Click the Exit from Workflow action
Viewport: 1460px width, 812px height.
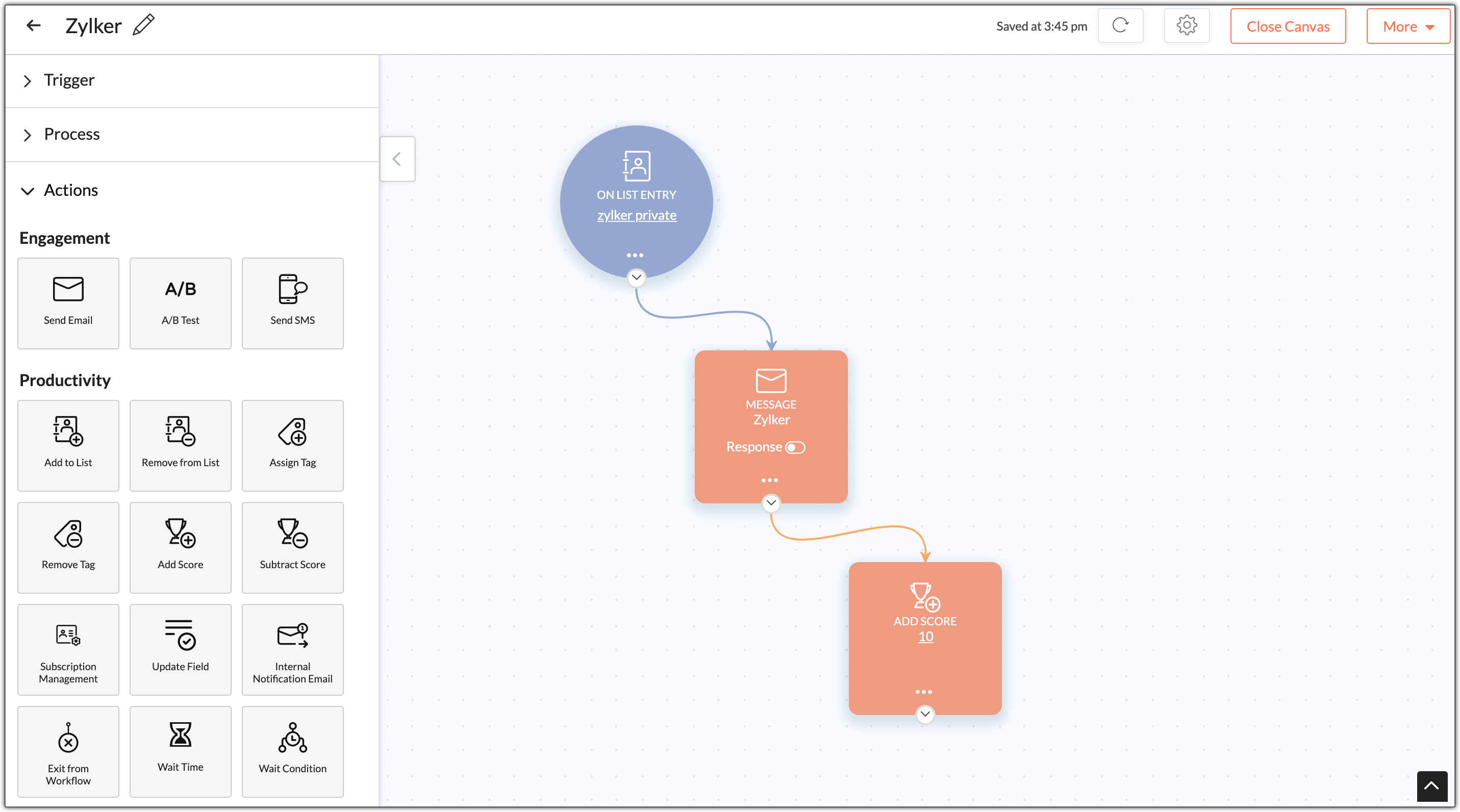(68, 751)
